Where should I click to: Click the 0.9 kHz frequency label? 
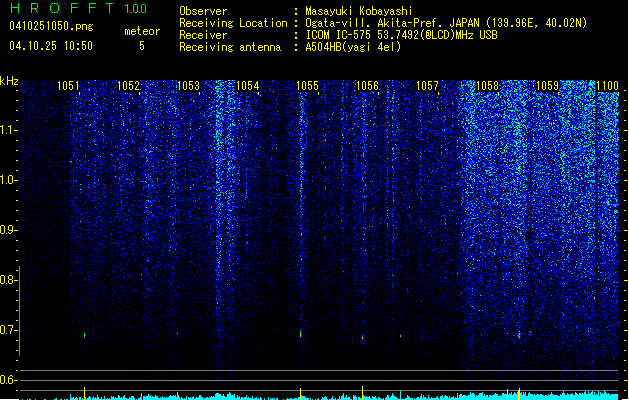8,230
